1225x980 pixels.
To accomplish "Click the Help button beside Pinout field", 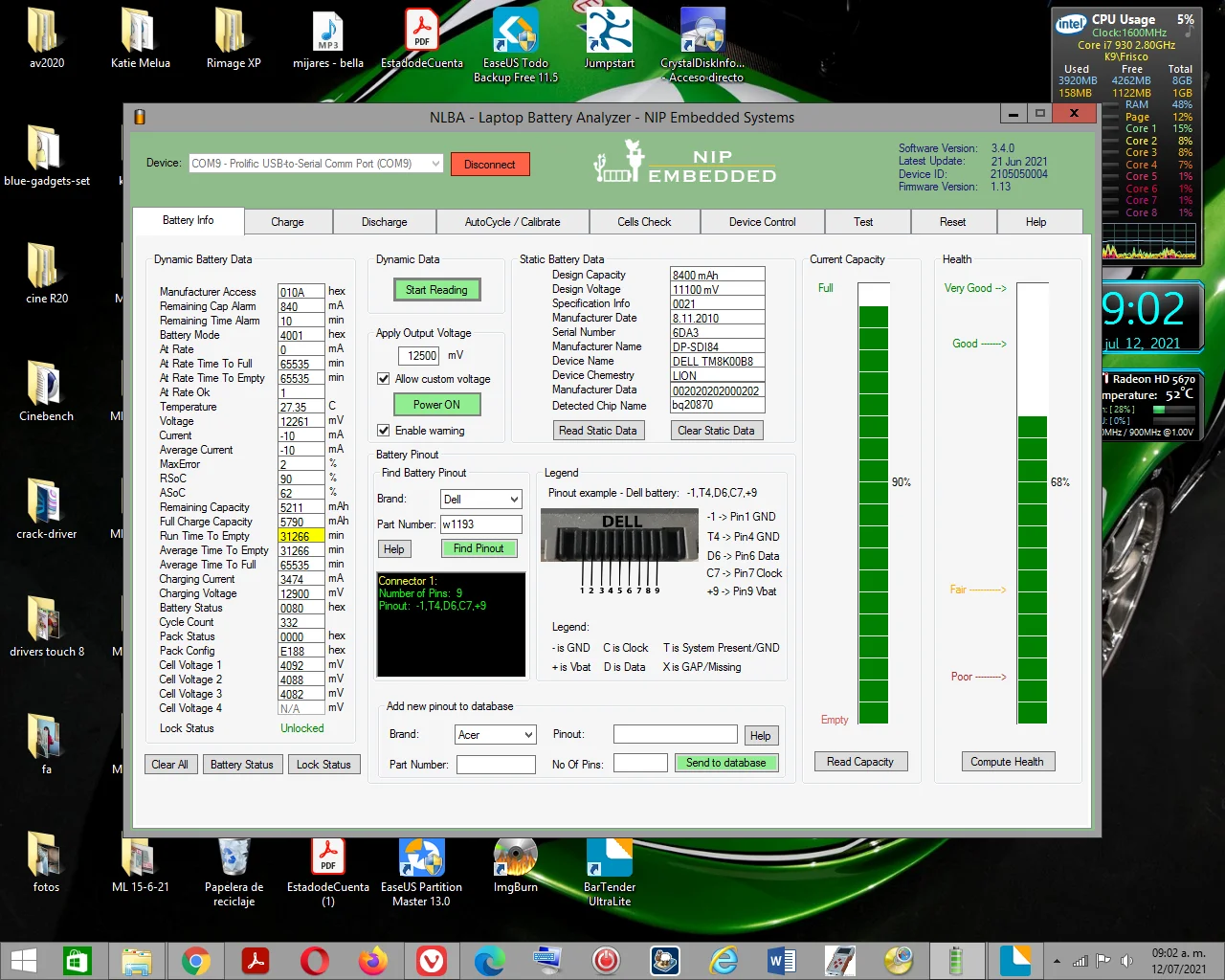I will pyautogui.click(x=761, y=736).
